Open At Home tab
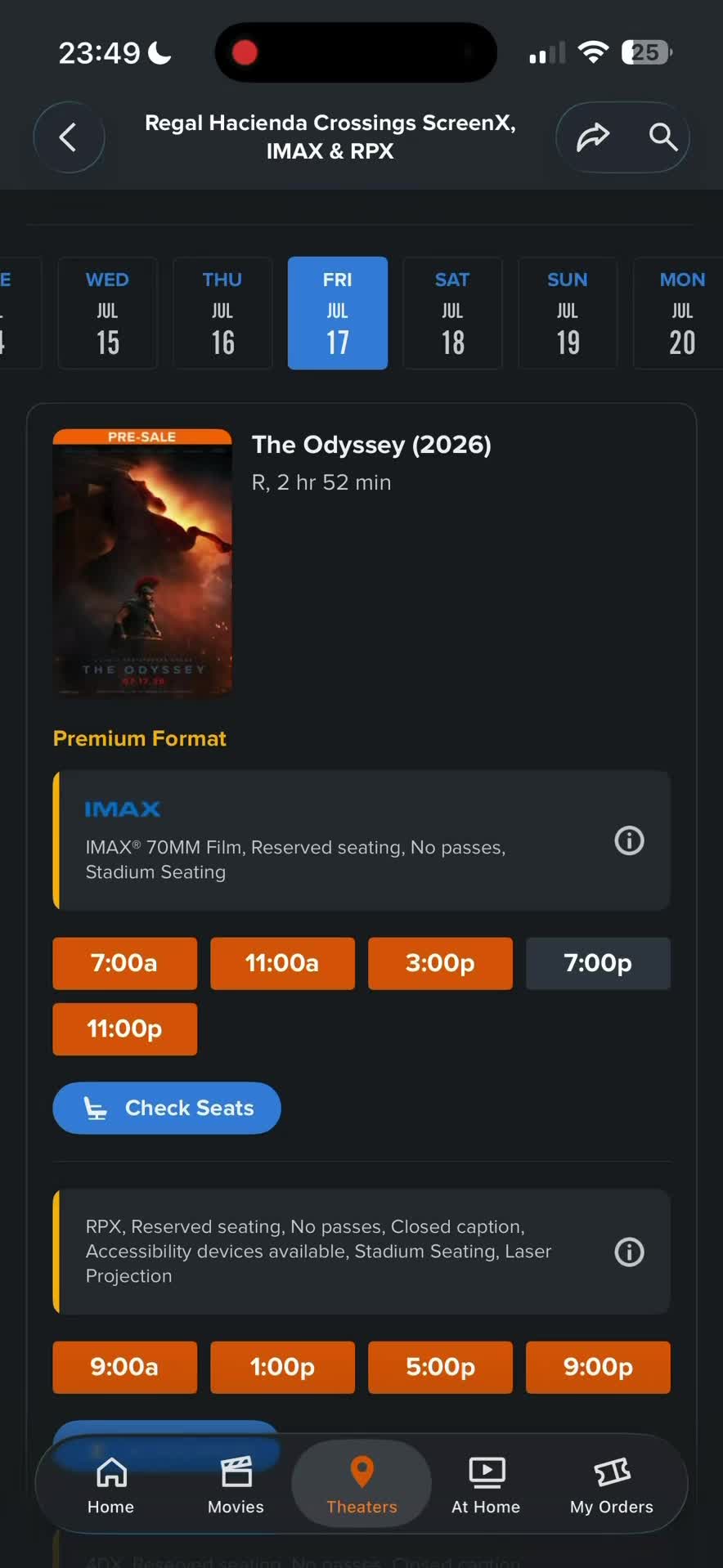The height and width of the screenshot is (1568, 723). tap(486, 1485)
